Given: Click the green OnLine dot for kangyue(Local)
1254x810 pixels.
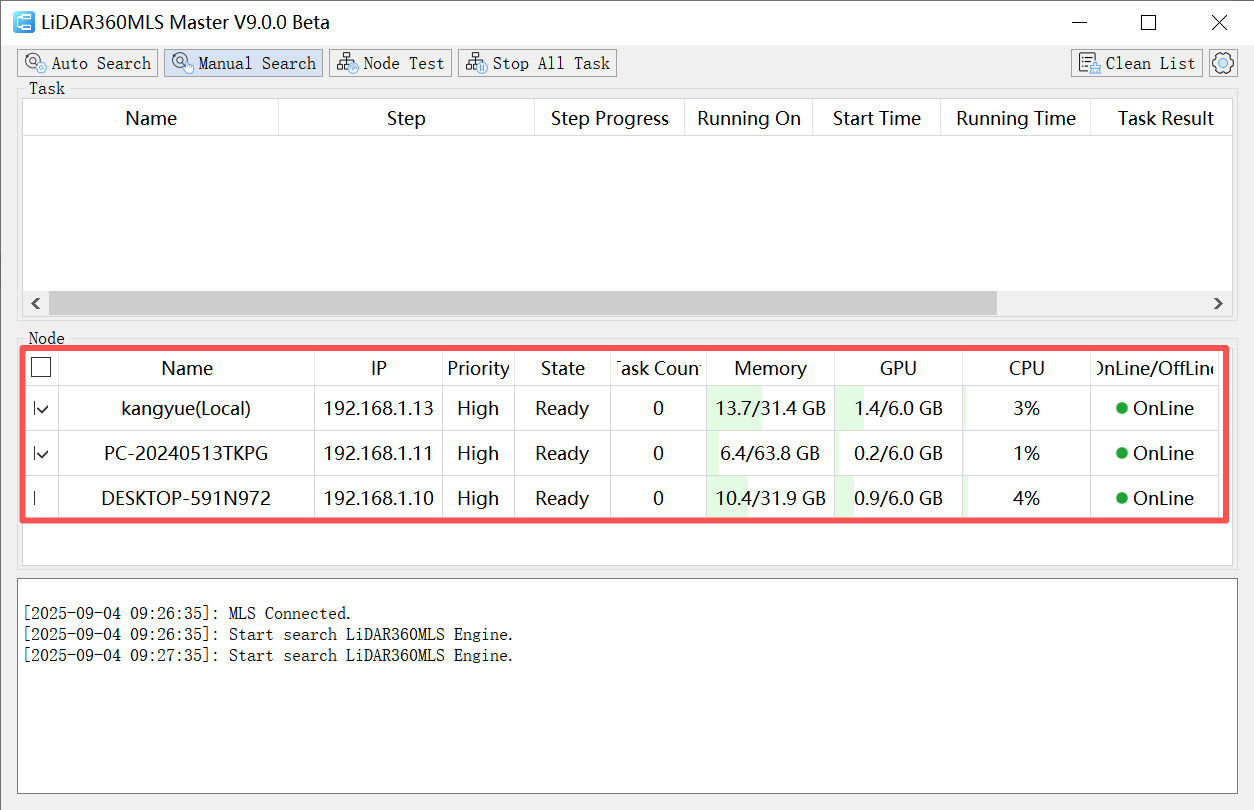Looking at the screenshot, I should point(1122,408).
